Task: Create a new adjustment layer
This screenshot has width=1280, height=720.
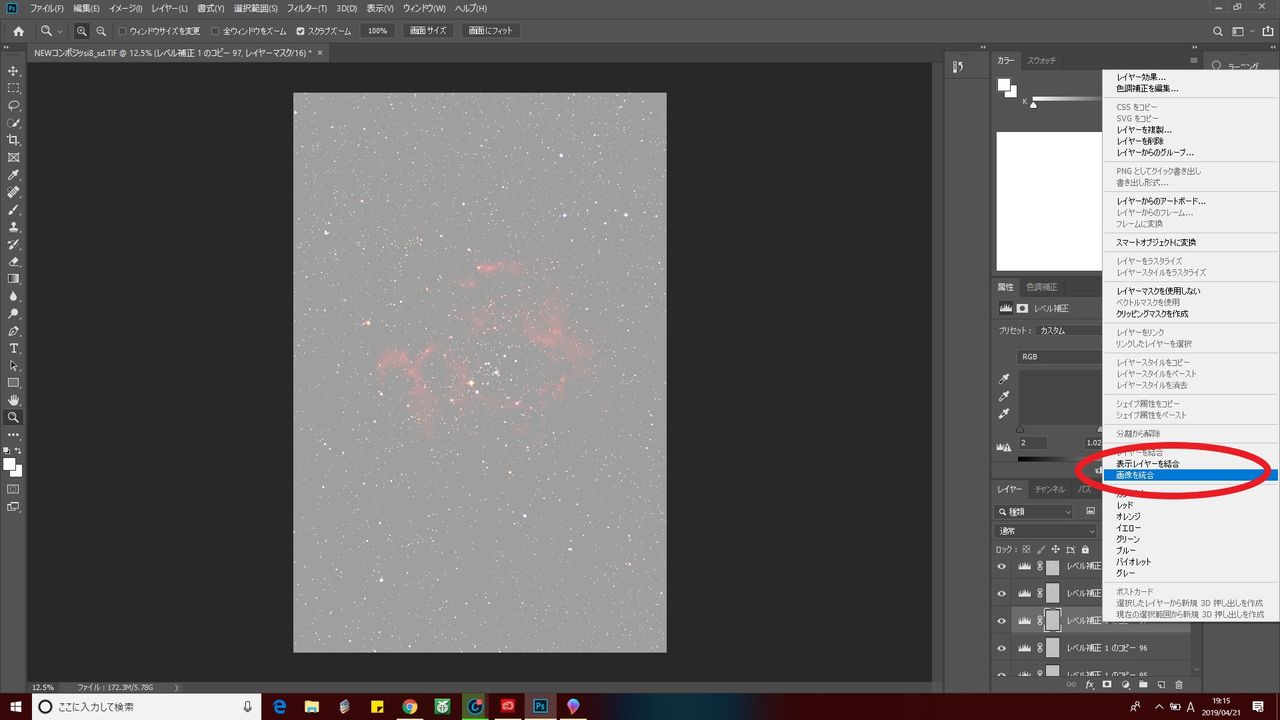Action: [1125, 685]
